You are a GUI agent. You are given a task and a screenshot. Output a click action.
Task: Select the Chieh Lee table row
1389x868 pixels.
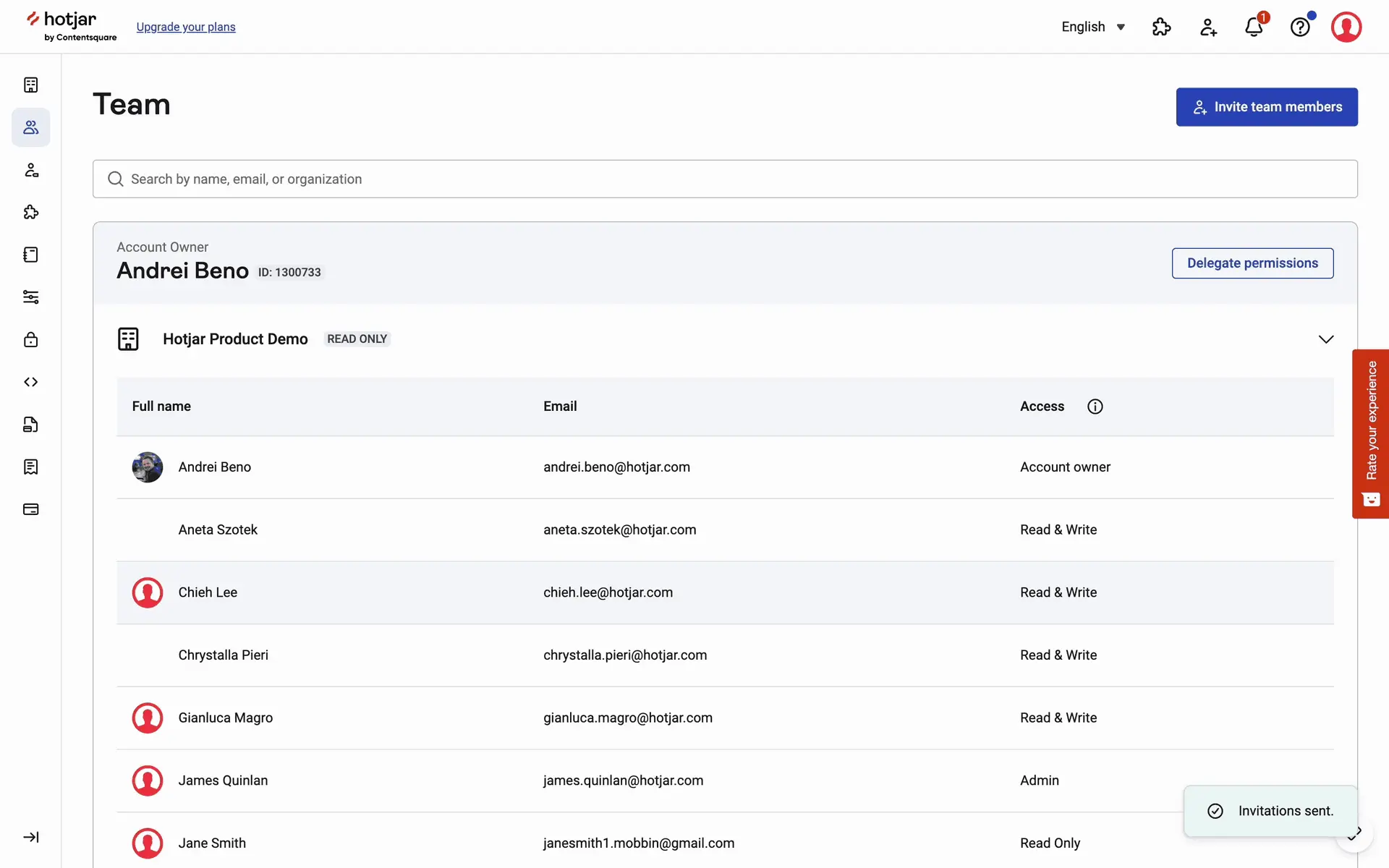(x=723, y=592)
